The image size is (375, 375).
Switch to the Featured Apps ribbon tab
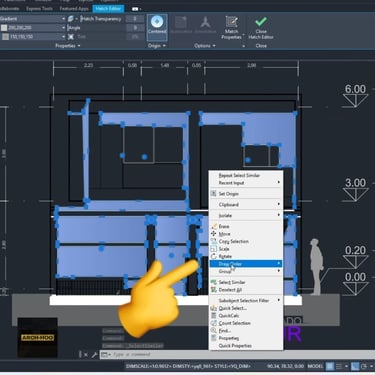74,9
